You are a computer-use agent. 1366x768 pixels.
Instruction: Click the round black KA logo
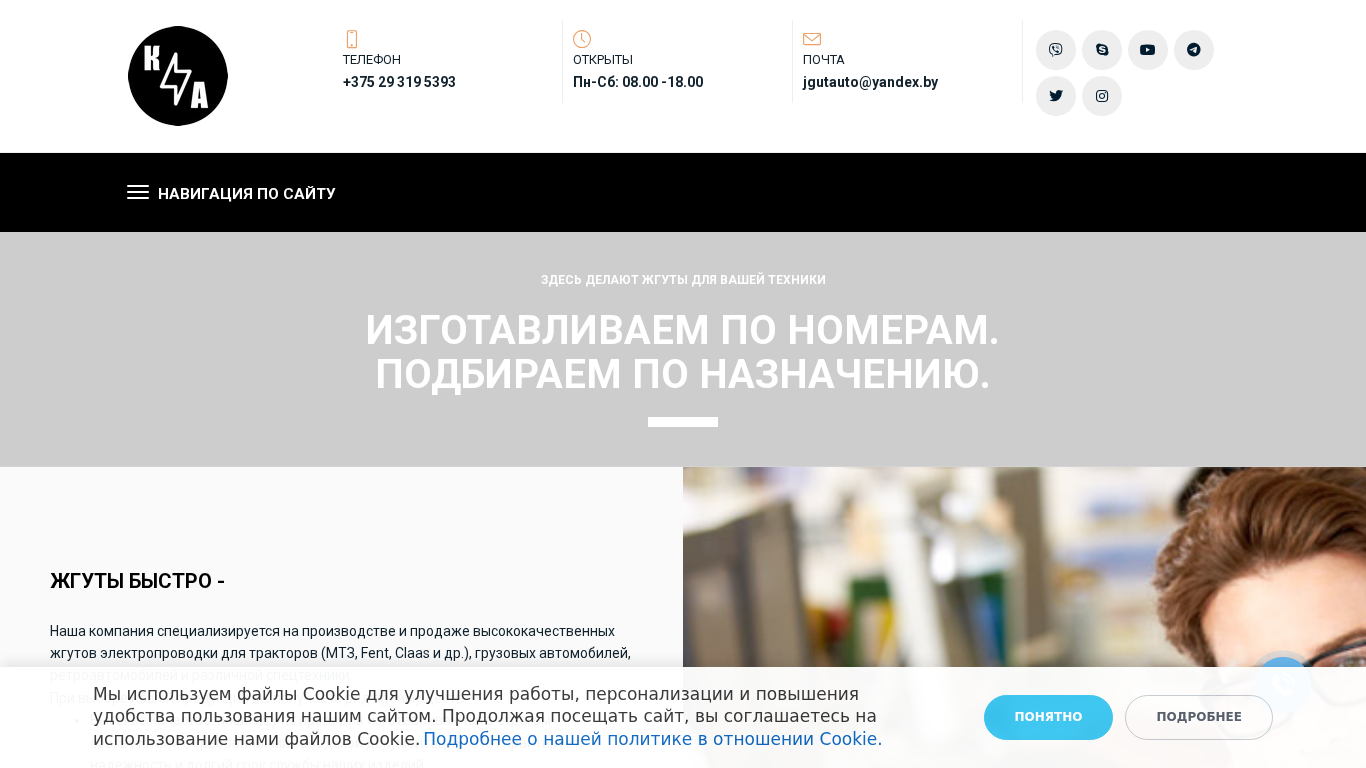pos(178,76)
